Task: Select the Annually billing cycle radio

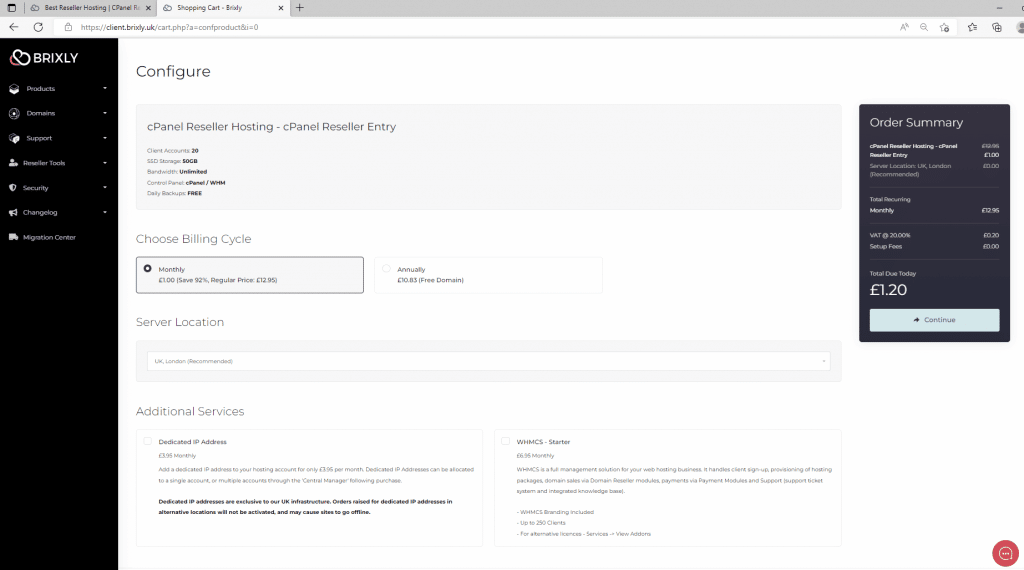Action: (387, 268)
